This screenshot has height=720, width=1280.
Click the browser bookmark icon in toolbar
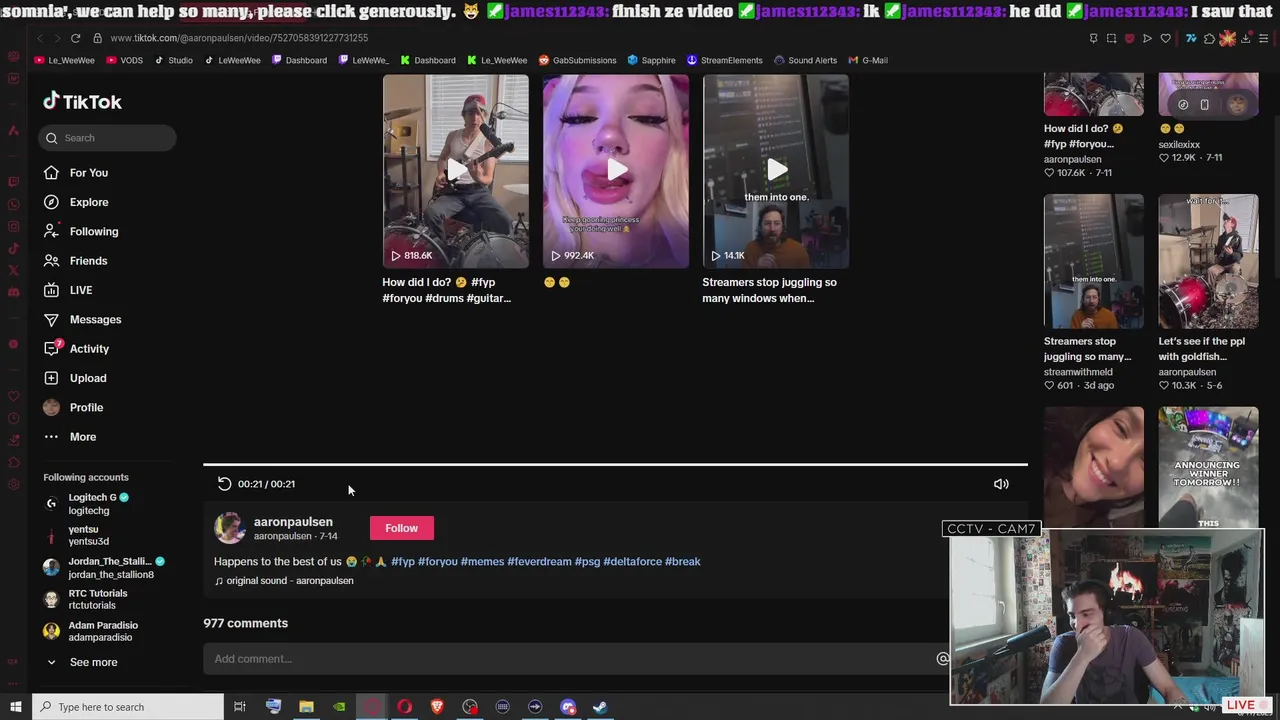point(1093,38)
